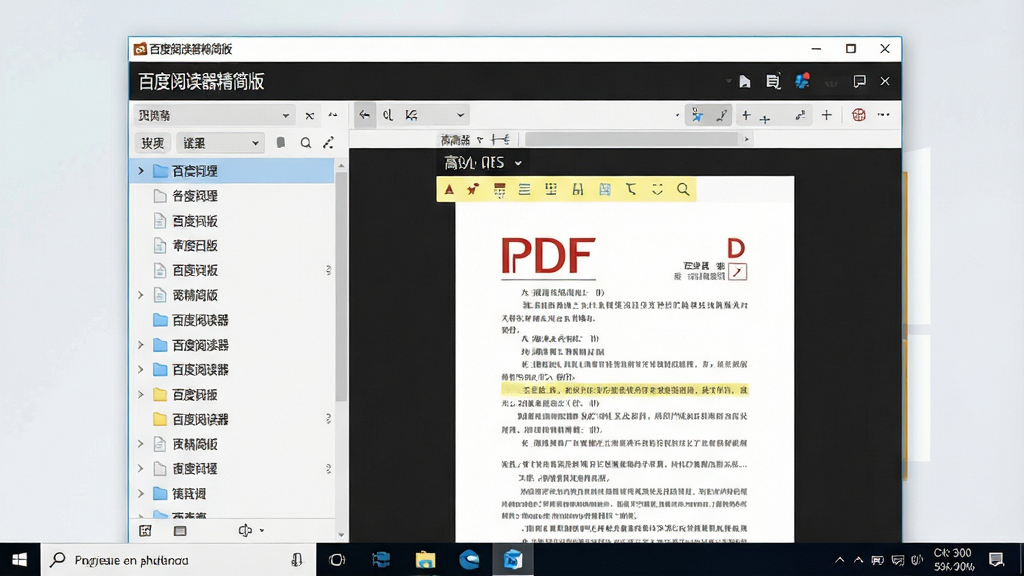The height and width of the screenshot is (576, 1024).
Task: Open the notes list icon in the black header
Action: (x=773, y=82)
